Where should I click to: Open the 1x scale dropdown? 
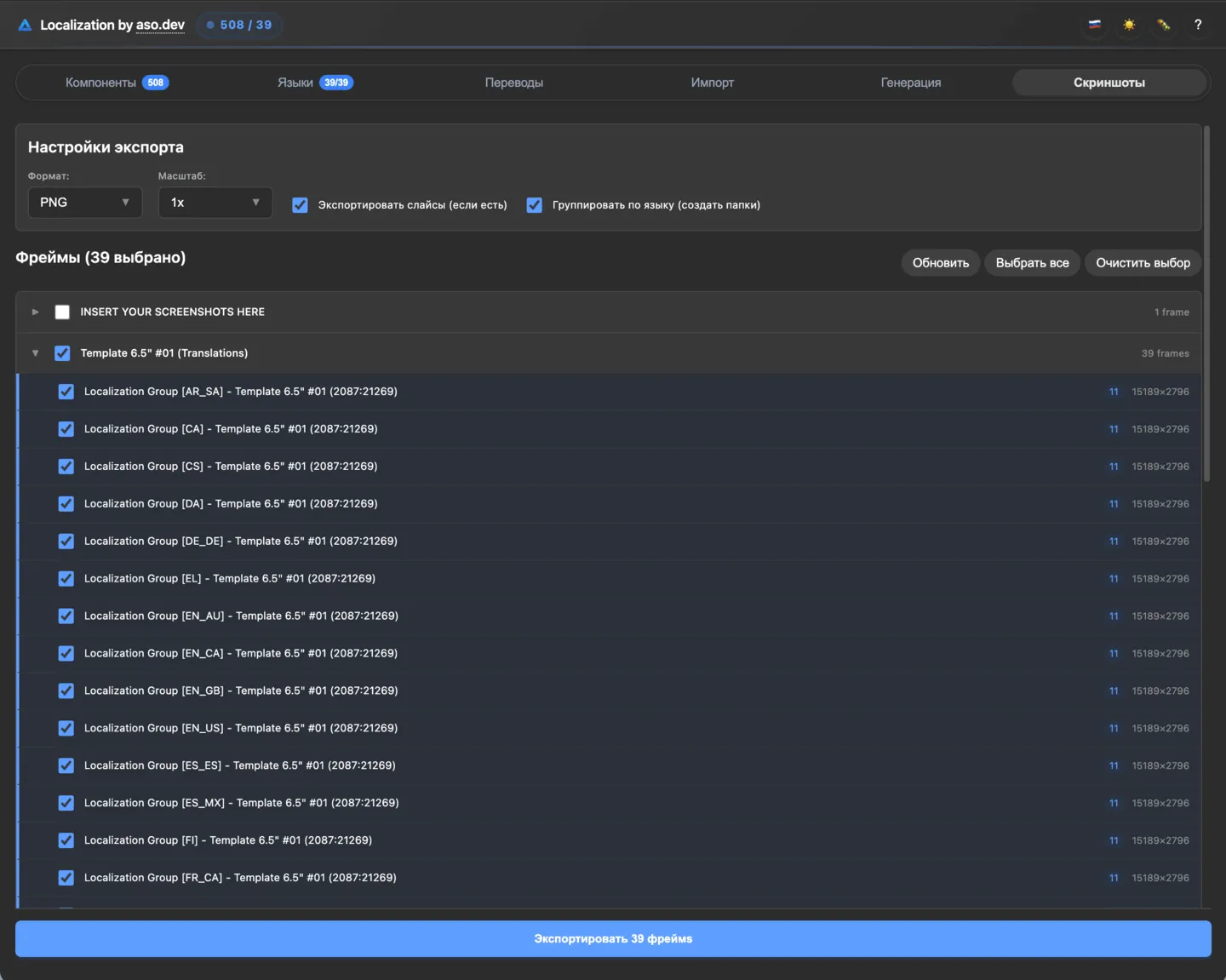(x=215, y=203)
